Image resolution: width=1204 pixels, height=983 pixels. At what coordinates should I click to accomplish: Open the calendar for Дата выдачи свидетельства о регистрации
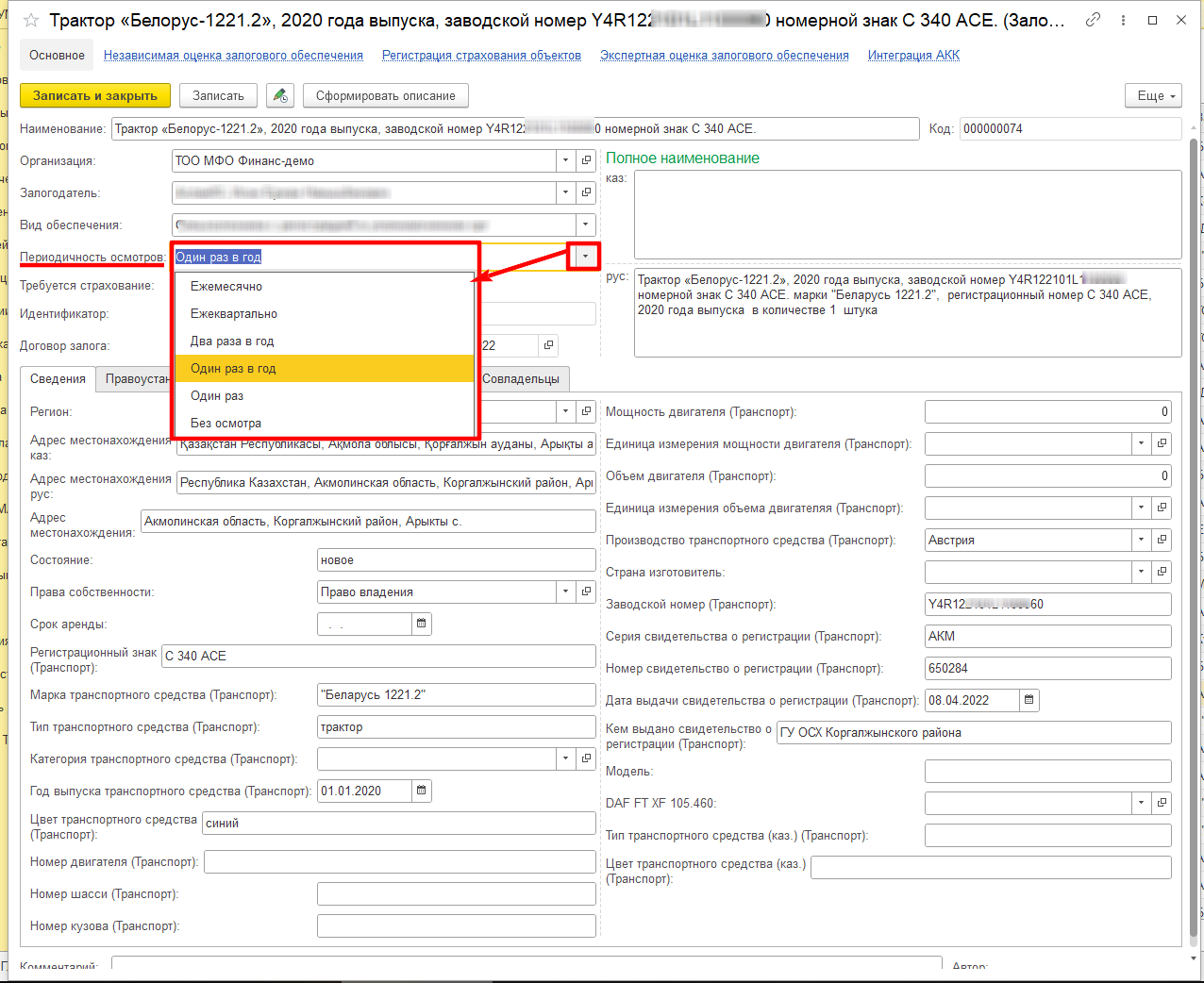1029,700
